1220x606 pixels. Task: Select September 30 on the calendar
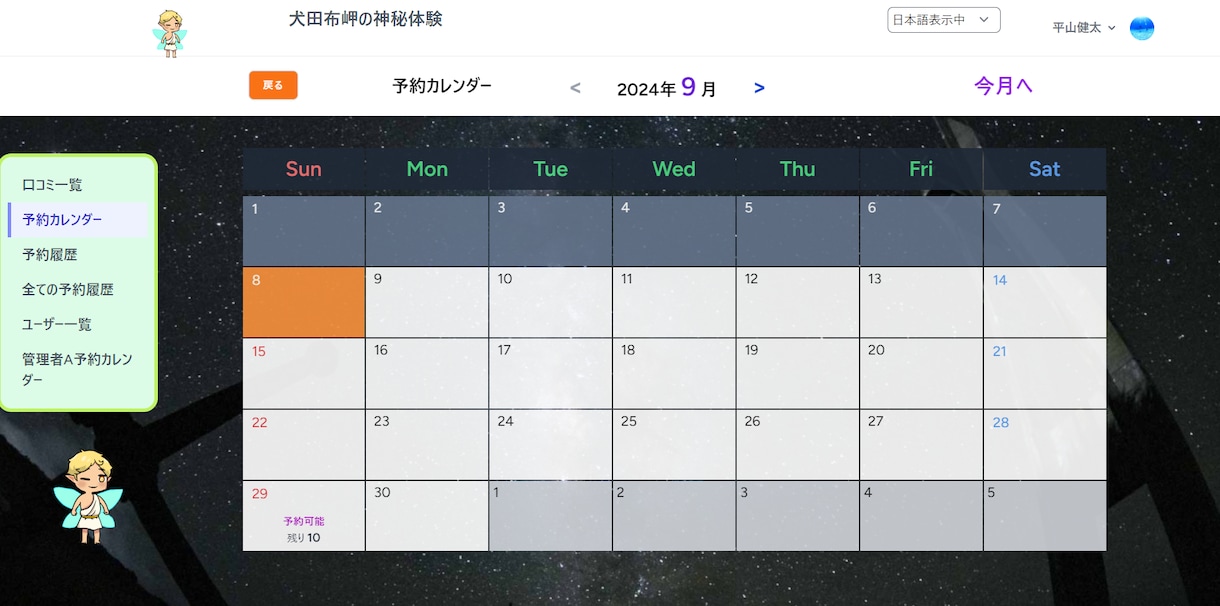[x=427, y=516]
